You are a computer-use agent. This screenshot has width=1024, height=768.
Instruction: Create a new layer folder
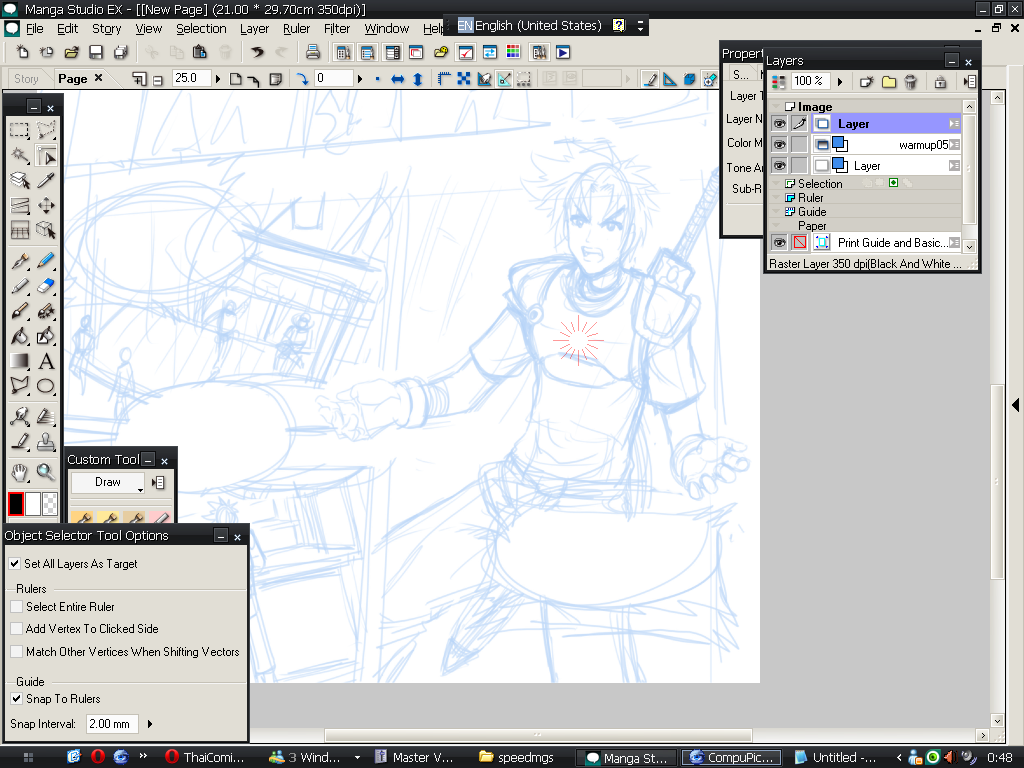(x=889, y=82)
